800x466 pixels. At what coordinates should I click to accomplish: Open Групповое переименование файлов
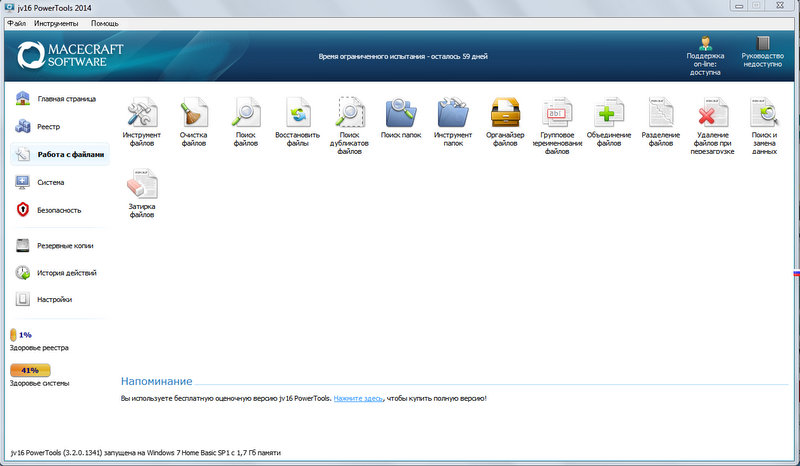click(557, 126)
